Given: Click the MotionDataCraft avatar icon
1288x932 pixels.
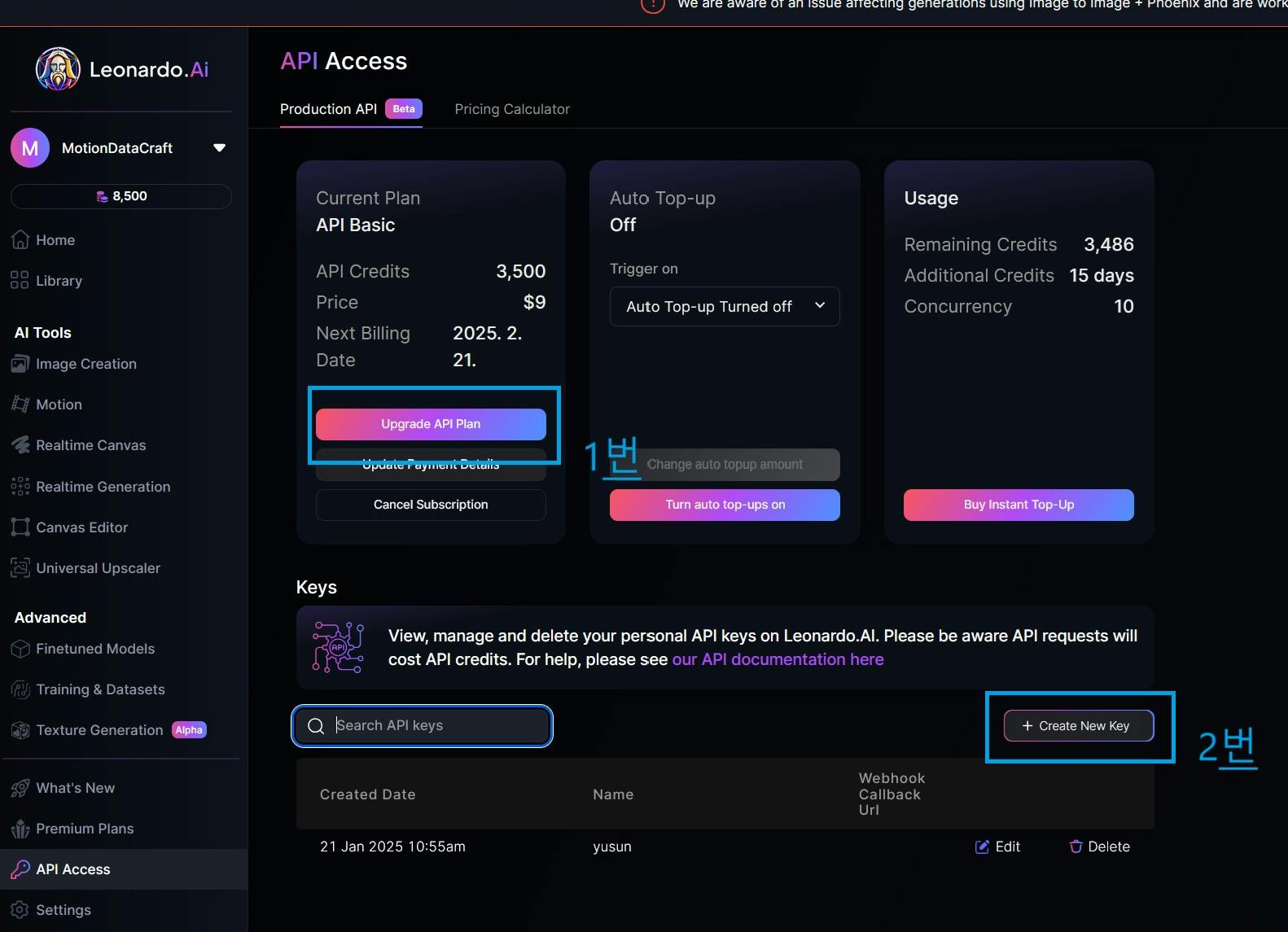Looking at the screenshot, I should click(30, 148).
